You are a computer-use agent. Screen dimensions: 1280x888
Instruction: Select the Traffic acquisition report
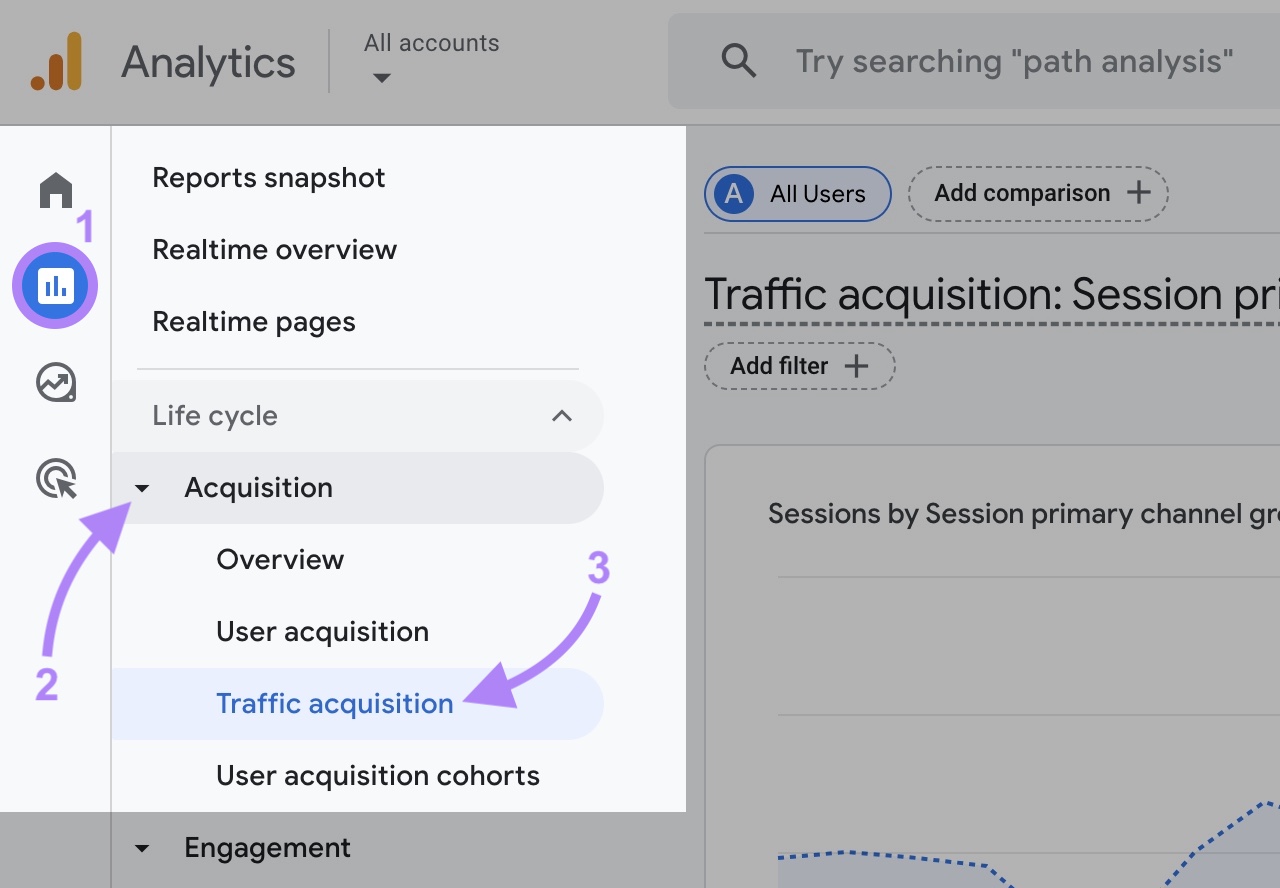[334, 703]
